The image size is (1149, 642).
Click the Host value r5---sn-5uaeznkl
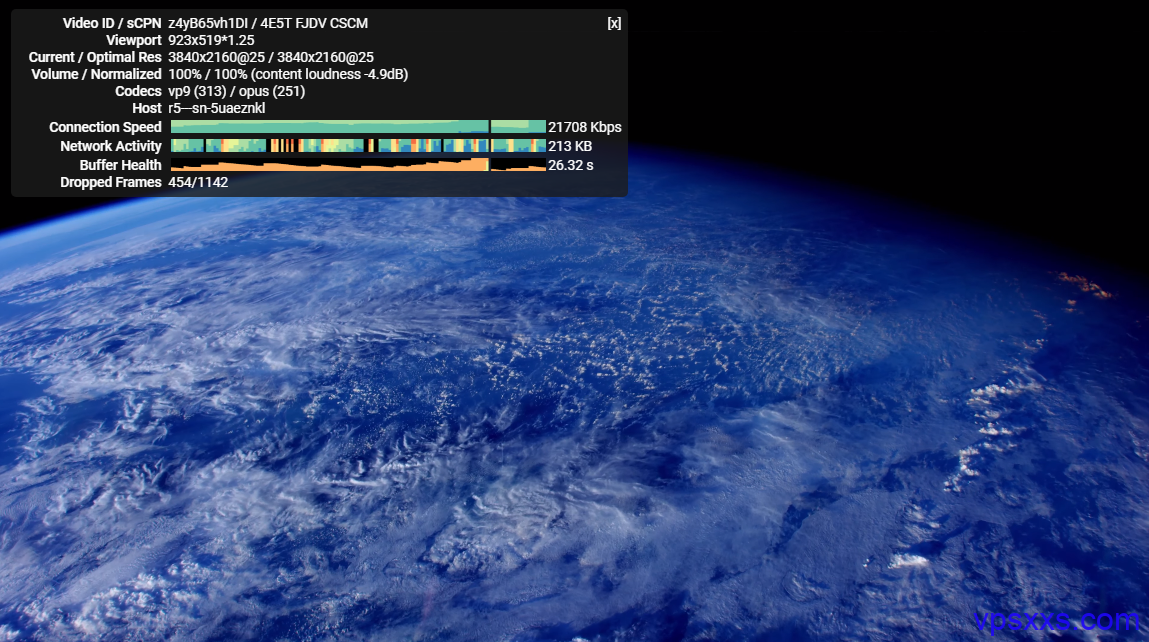217,108
